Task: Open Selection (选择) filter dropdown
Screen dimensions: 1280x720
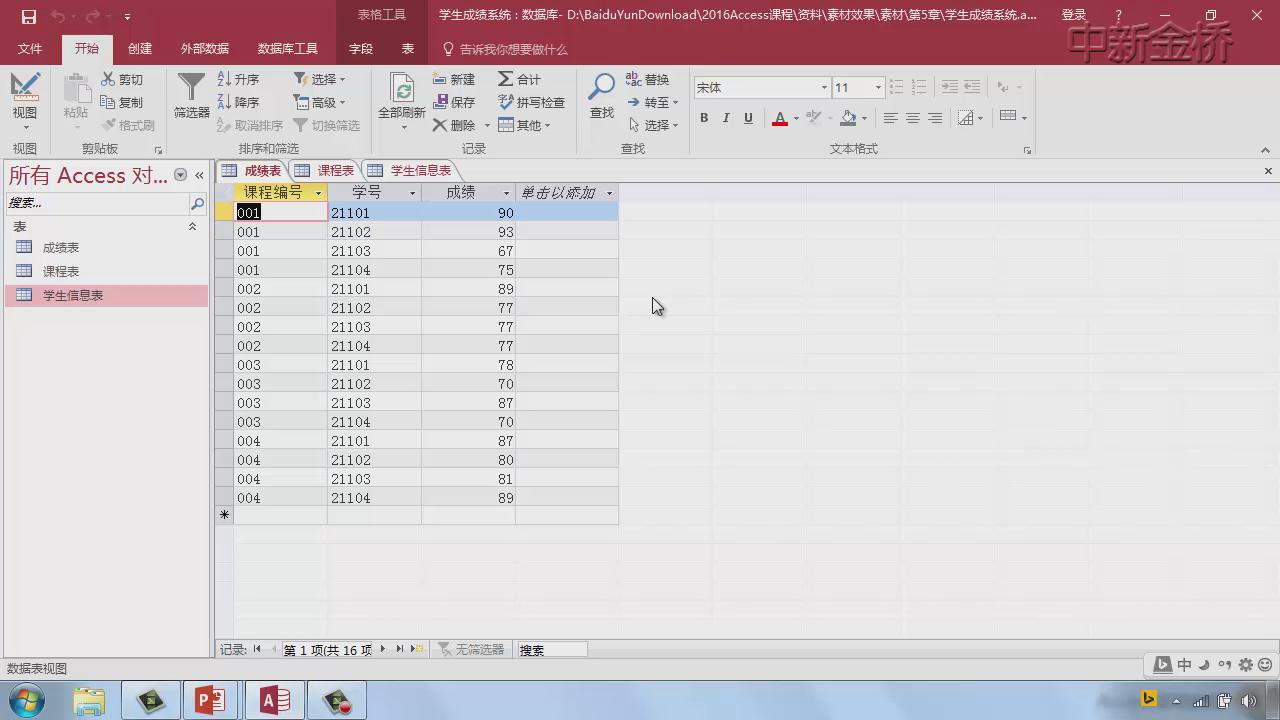Action: (319, 79)
